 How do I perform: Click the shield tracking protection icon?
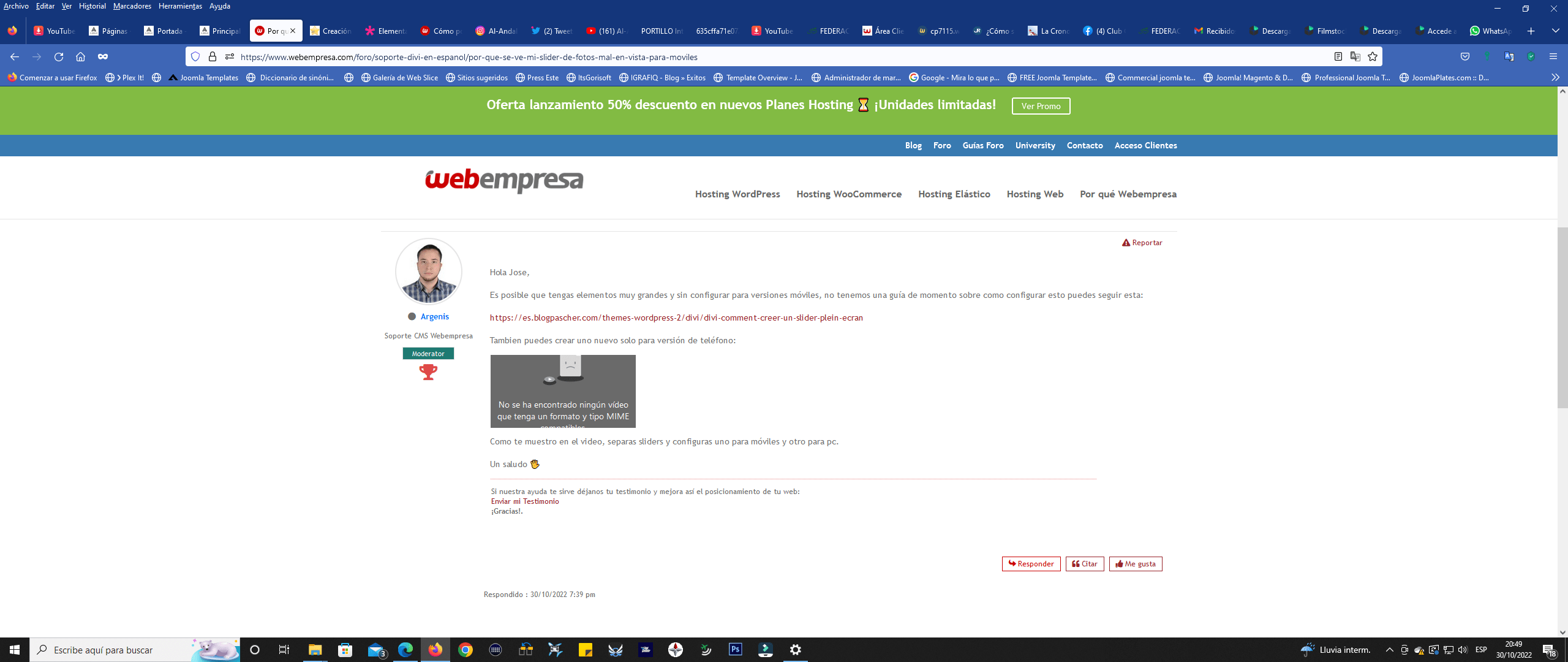(x=195, y=56)
